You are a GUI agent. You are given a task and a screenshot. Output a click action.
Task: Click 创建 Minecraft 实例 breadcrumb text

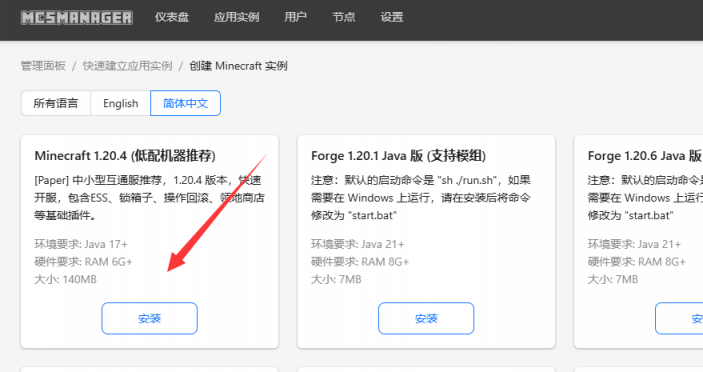(238, 66)
